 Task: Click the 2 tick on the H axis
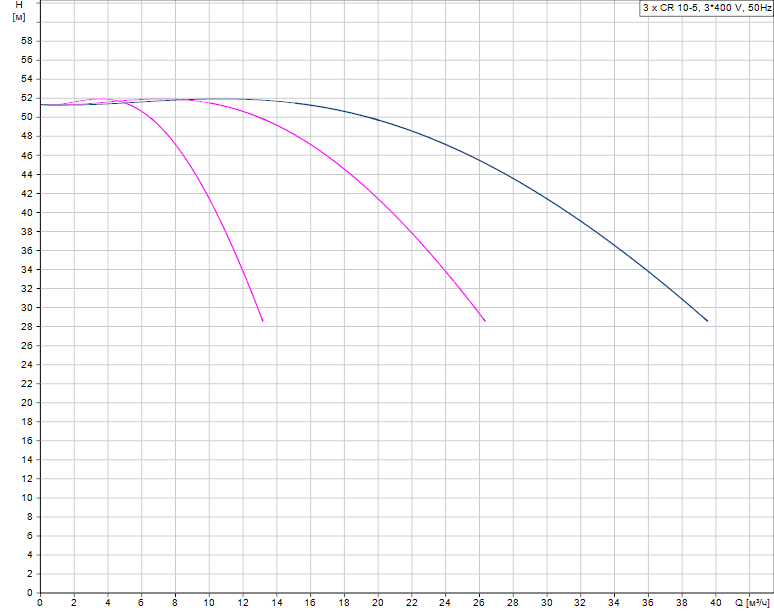pos(30,573)
